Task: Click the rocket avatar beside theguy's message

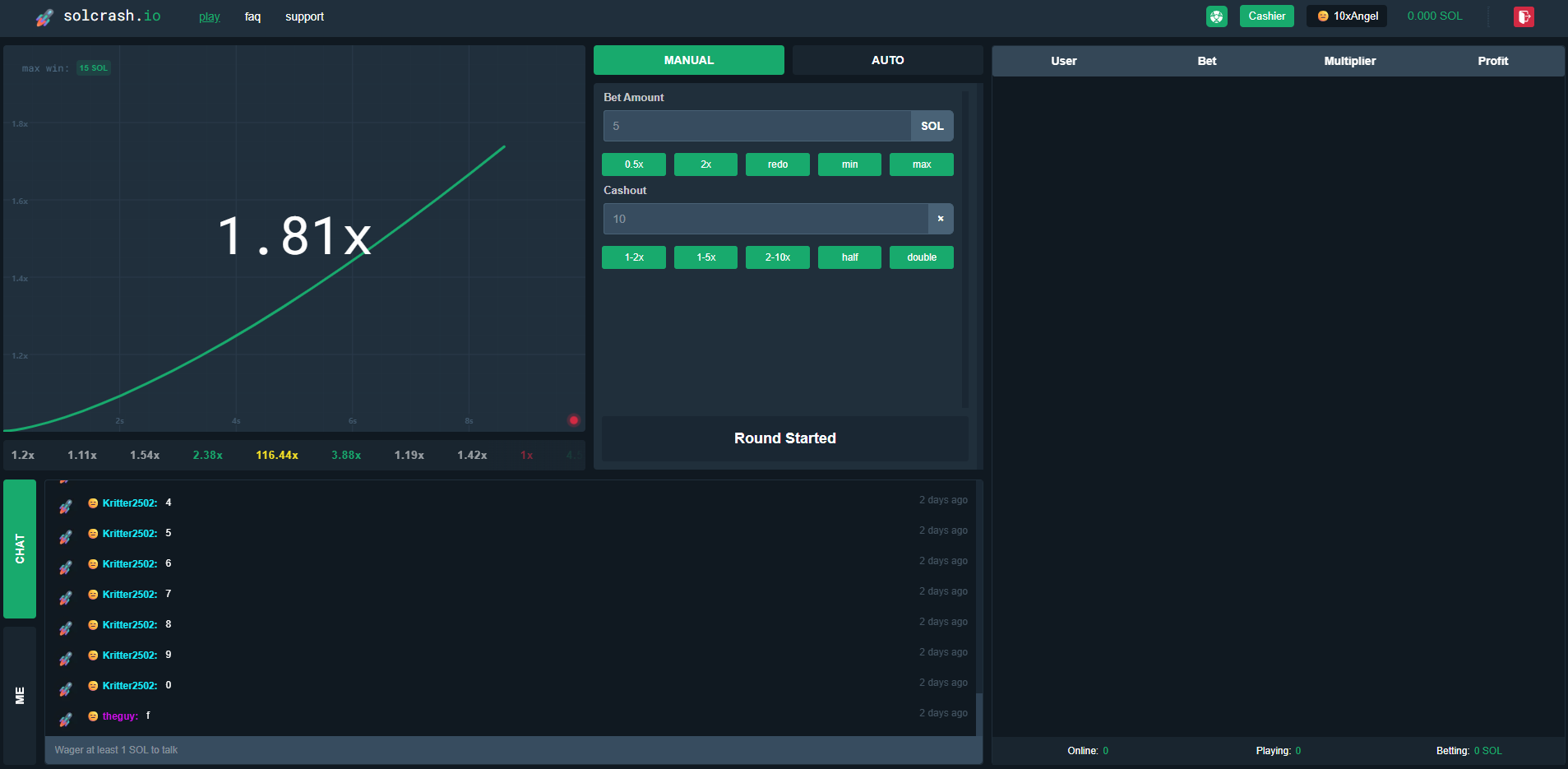Action: 66,720
